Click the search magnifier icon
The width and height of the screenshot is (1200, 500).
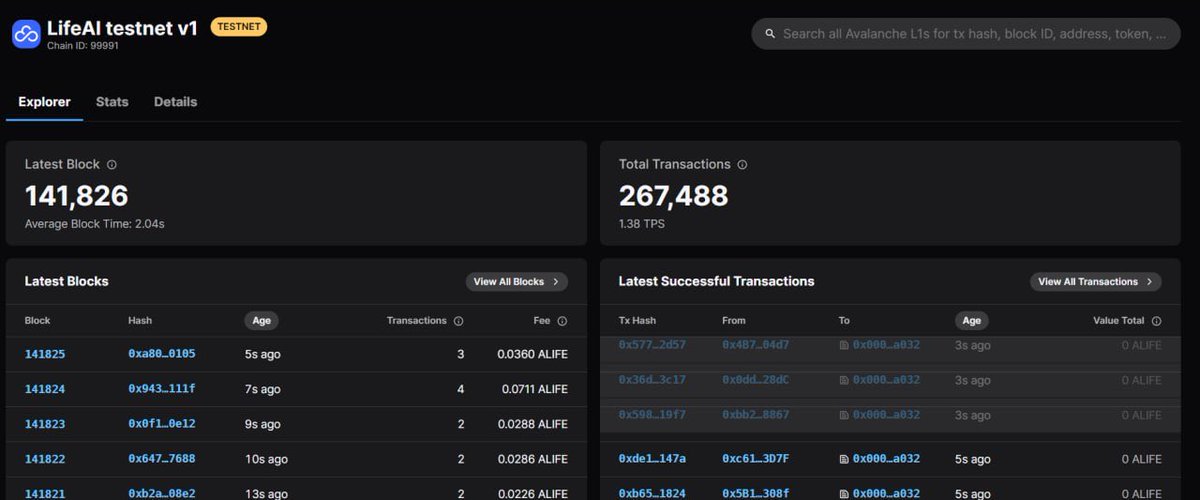(770, 34)
